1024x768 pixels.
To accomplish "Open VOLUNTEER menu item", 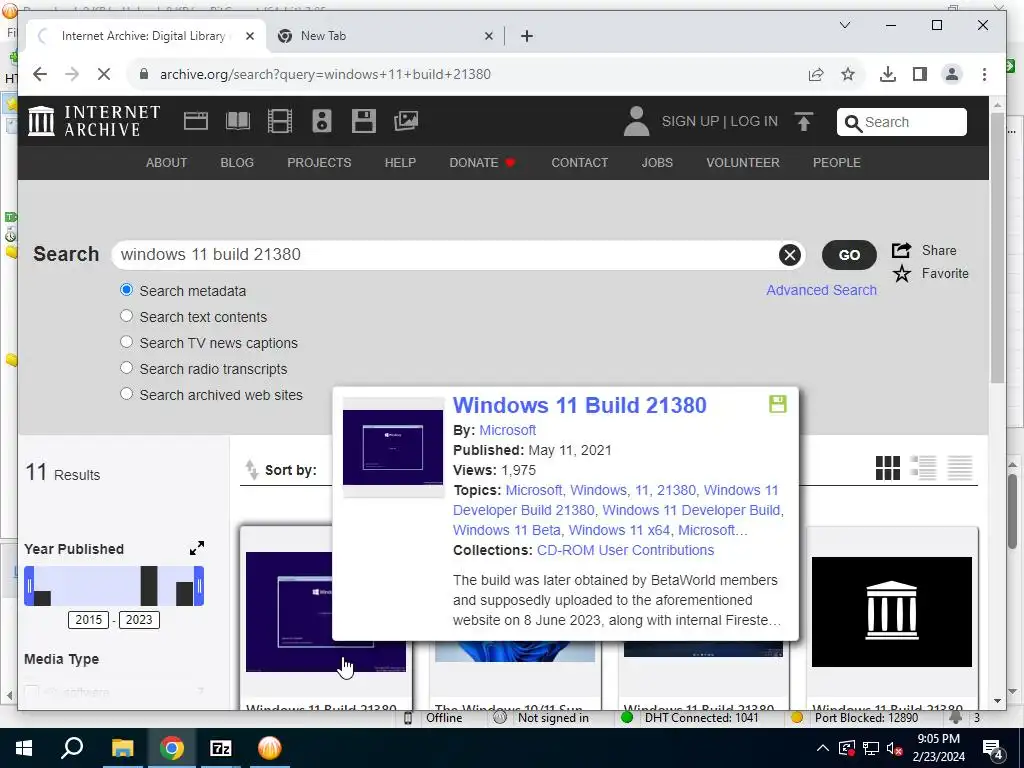I will [x=743, y=163].
